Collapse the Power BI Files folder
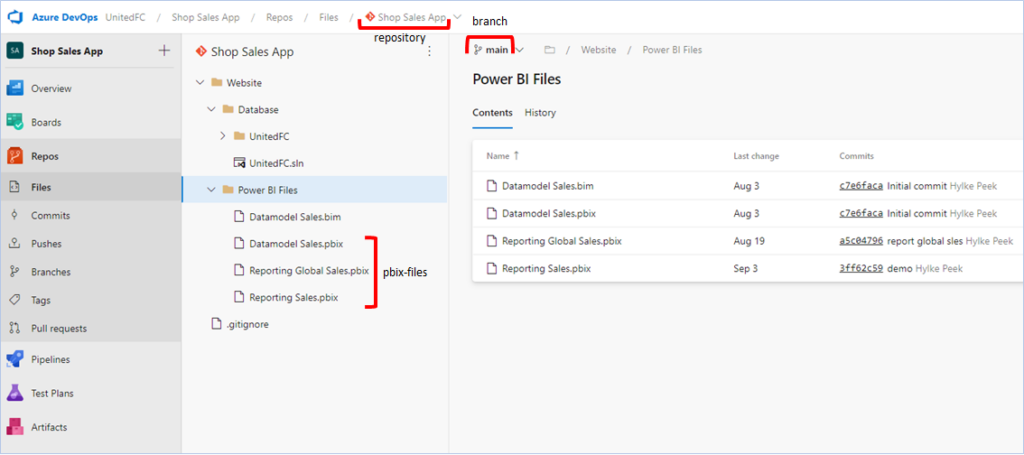The height and width of the screenshot is (455, 1024). click(x=211, y=190)
